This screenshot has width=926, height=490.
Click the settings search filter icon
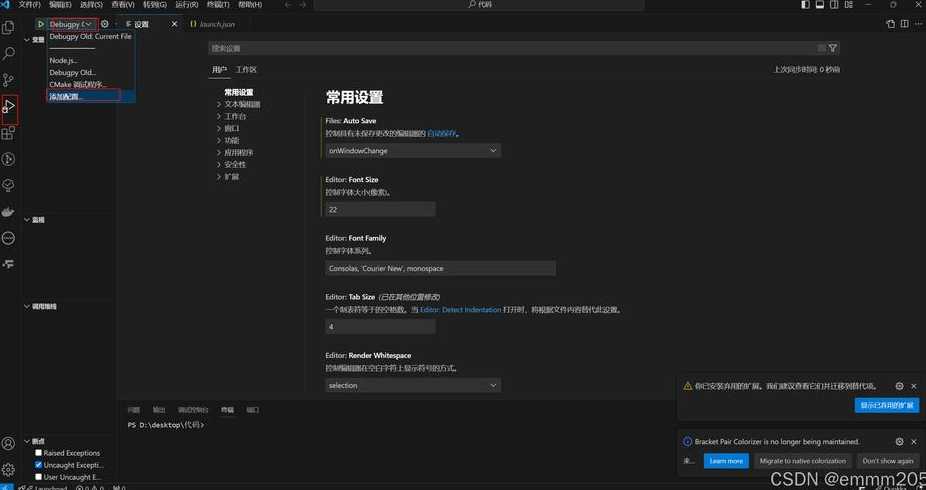coord(833,48)
